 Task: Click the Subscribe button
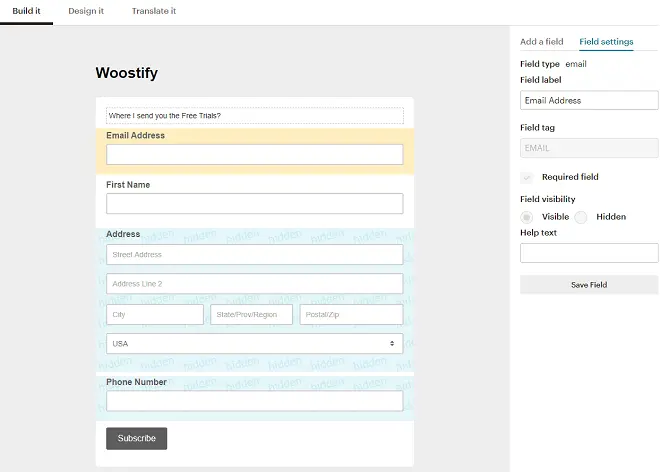pos(136,438)
